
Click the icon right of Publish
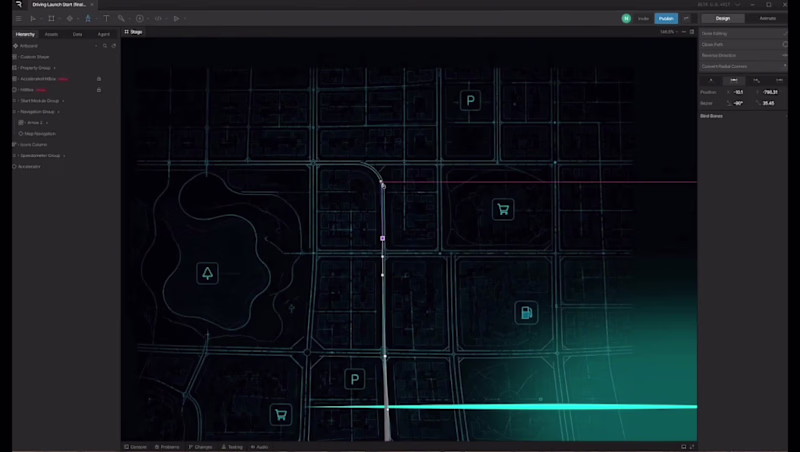point(686,18)
